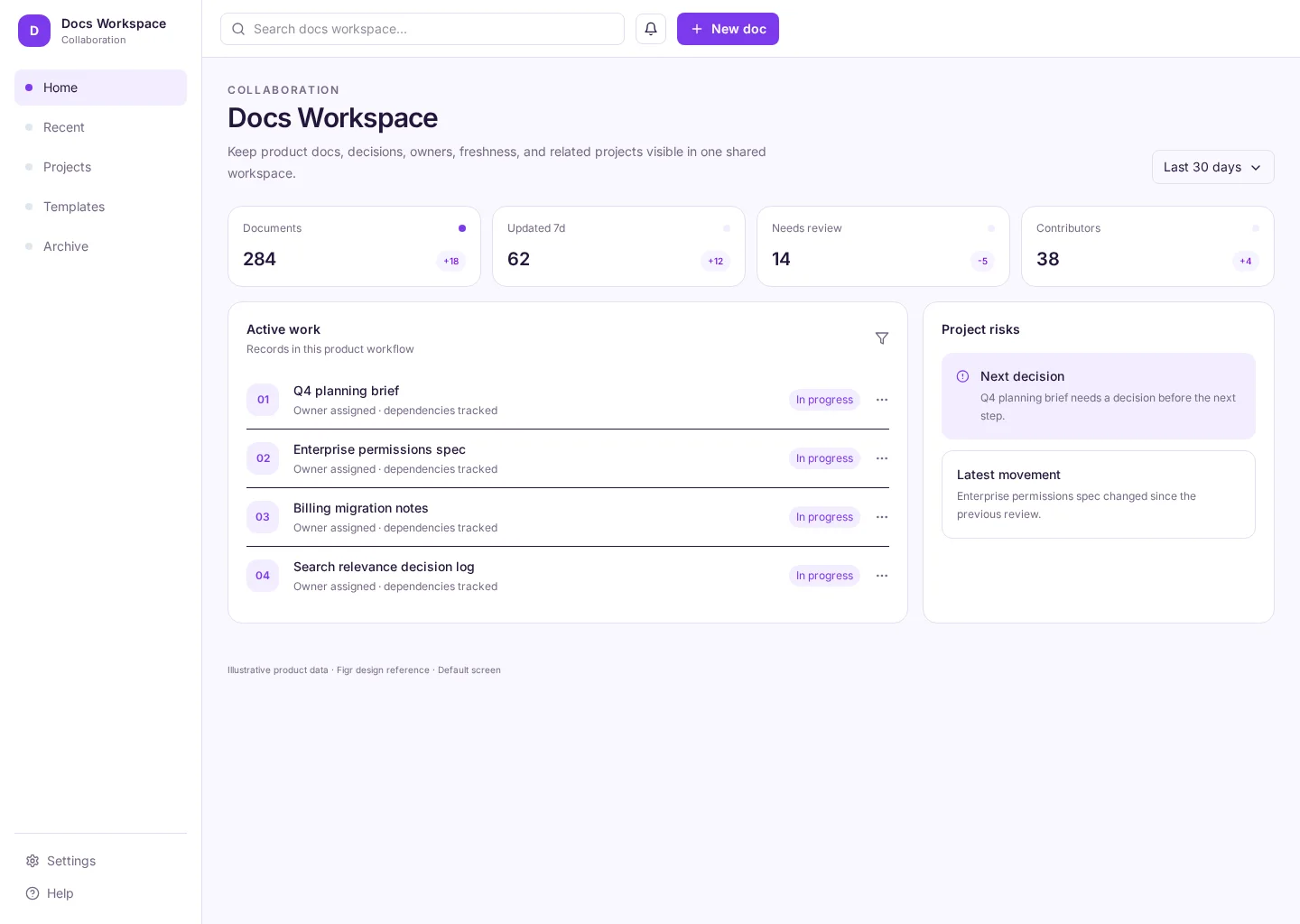Open the Q4 planning brief title
1300x924 pixels.
click(x=346, y=391)
